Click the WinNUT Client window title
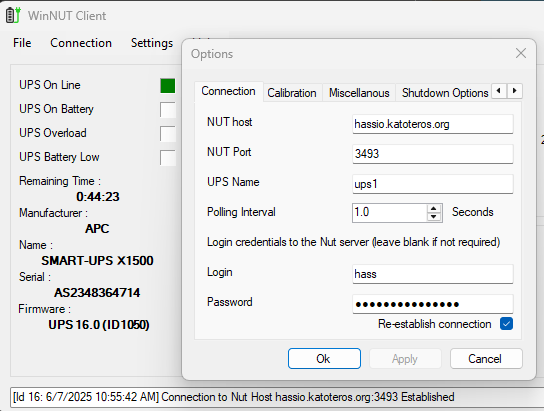Viewport: 544px width, 411px height. tap(67, 16)
